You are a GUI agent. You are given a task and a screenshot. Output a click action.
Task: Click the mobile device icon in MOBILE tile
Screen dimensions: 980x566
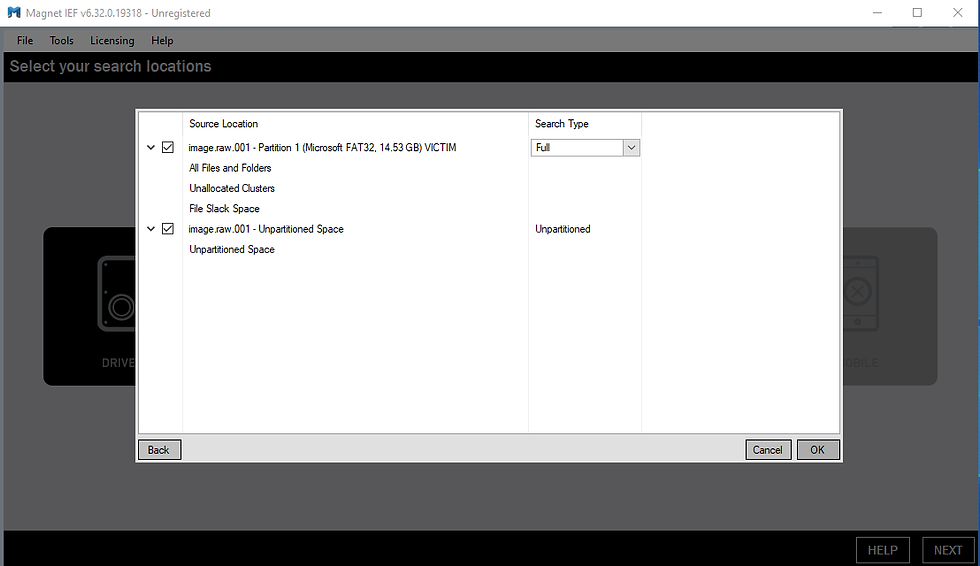click(861, 294)
